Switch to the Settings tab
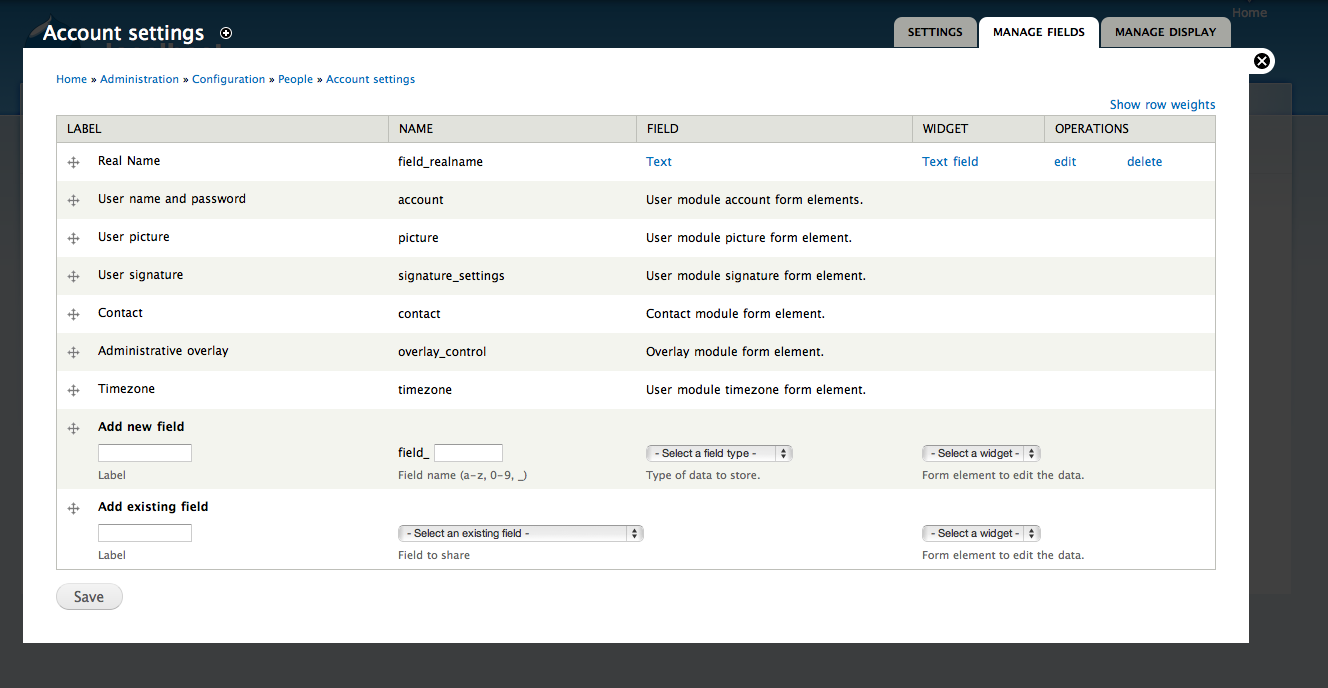This screenshot has width=1328, height=688. [934, 32]
